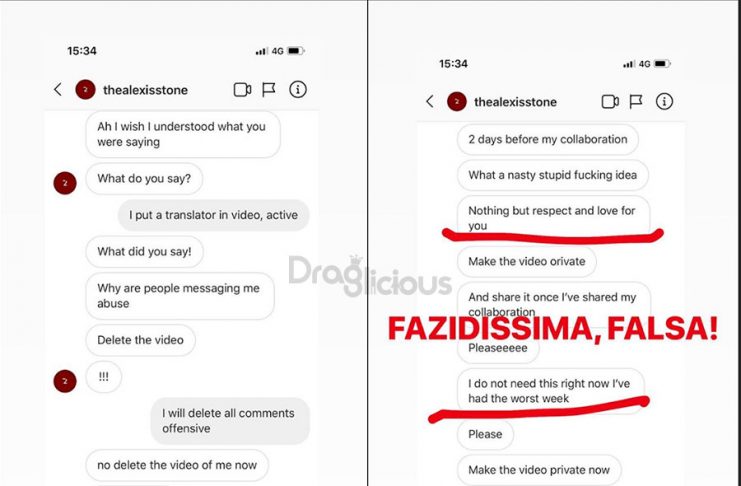This screenshot has height=486, width=741.
Task: Tap the back arrow in left chat
Action: click(58, 89)
